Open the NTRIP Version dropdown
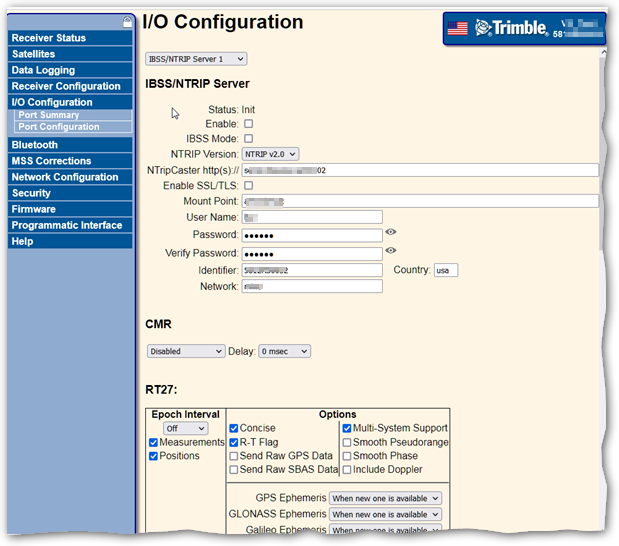This screenshot has height=546, width=619. coord(271,155)
